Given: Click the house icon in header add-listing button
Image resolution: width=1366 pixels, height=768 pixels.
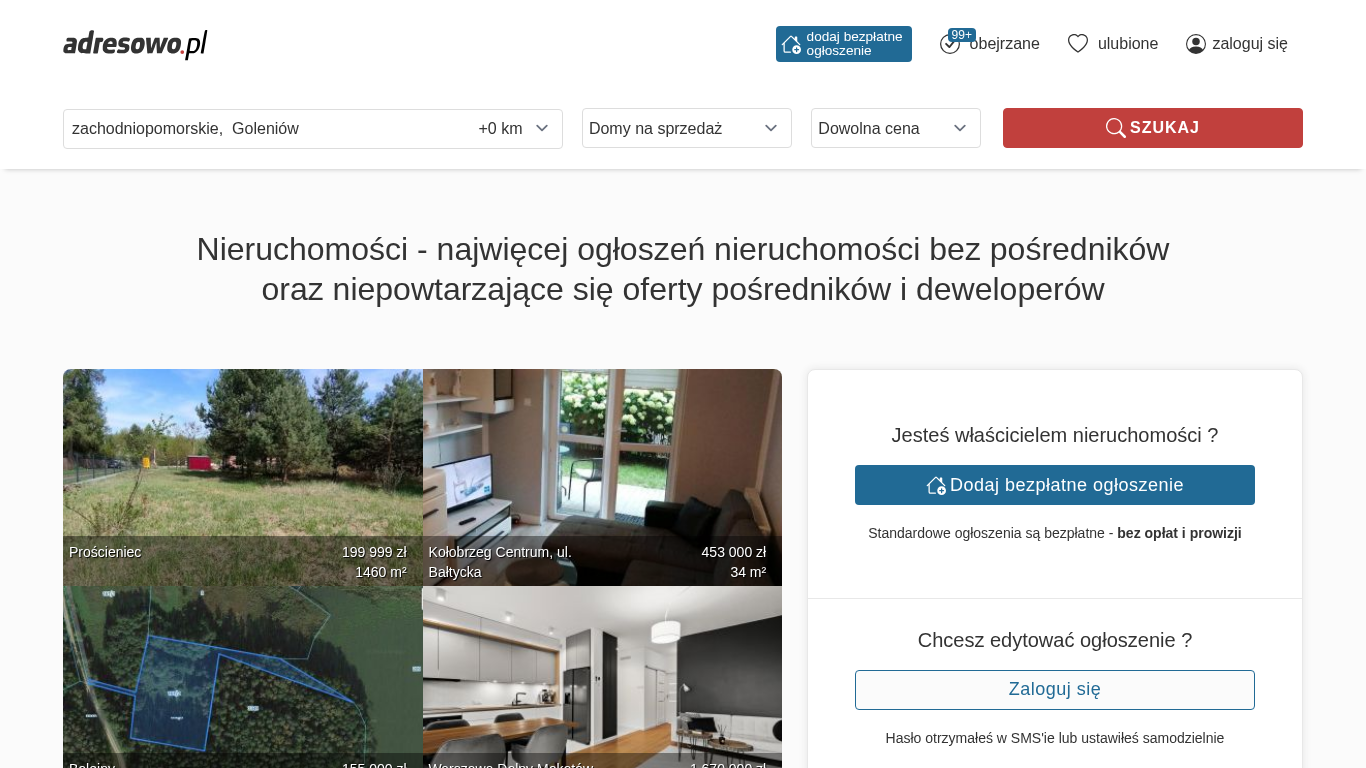Looking at the screenshot, I should point(791,44).
